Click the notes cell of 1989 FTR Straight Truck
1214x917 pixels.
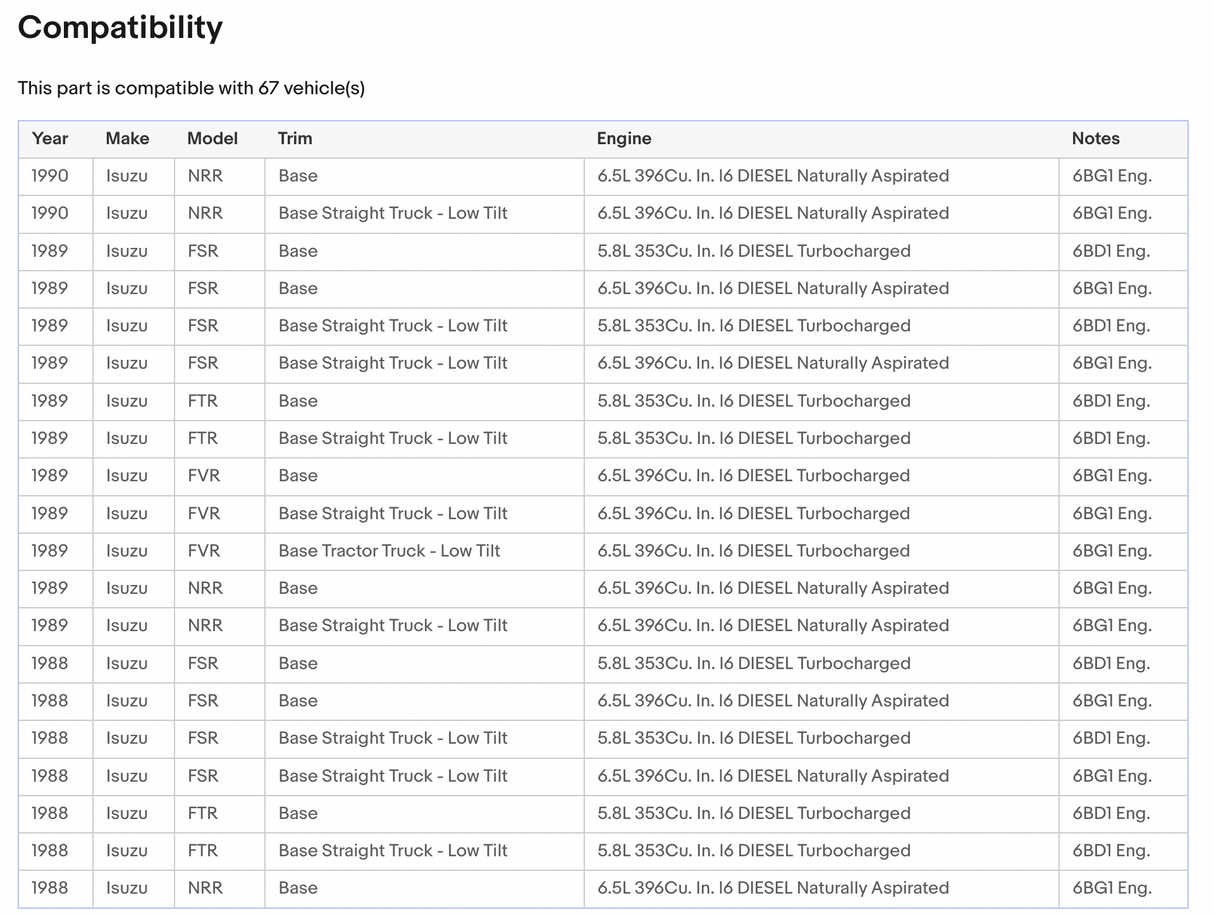tap(1111, 438)
